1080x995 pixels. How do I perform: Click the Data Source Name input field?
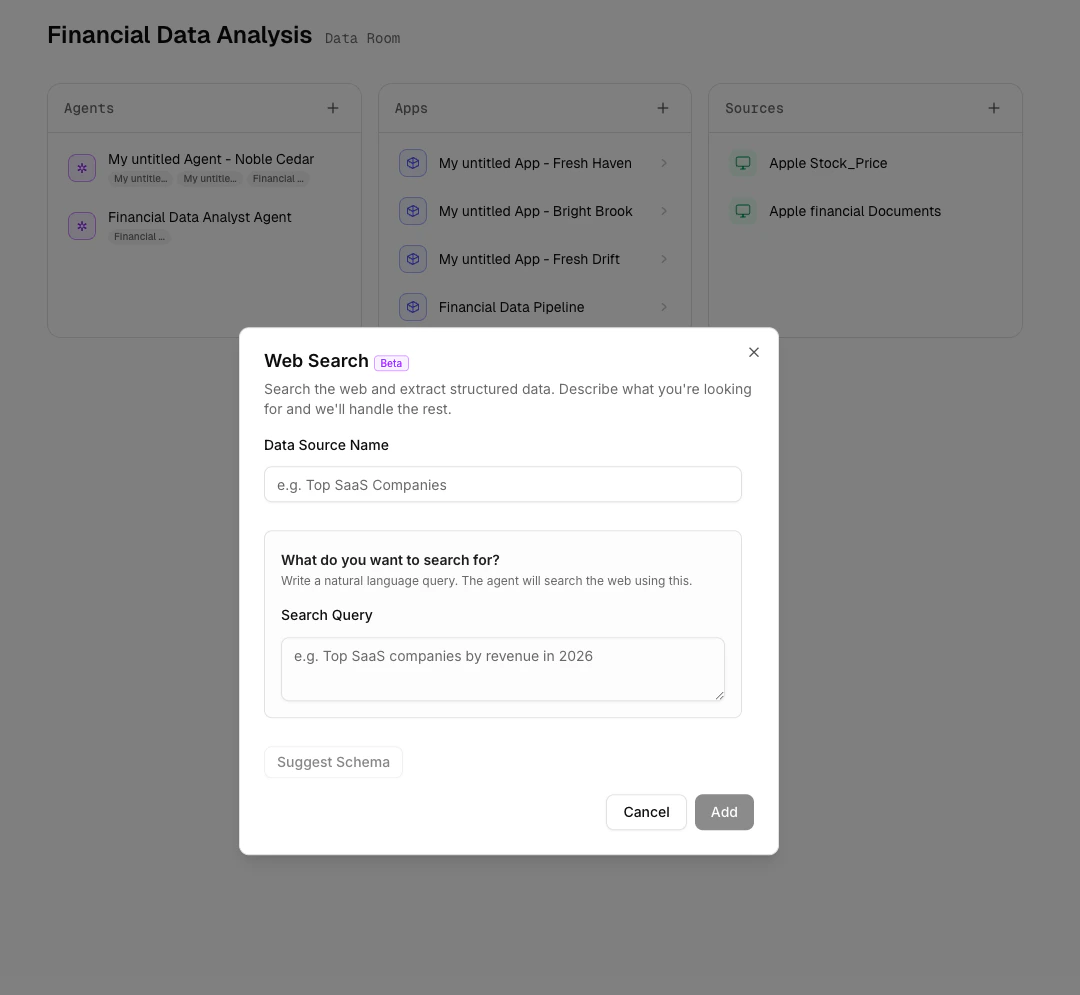[x=502, y=484]
